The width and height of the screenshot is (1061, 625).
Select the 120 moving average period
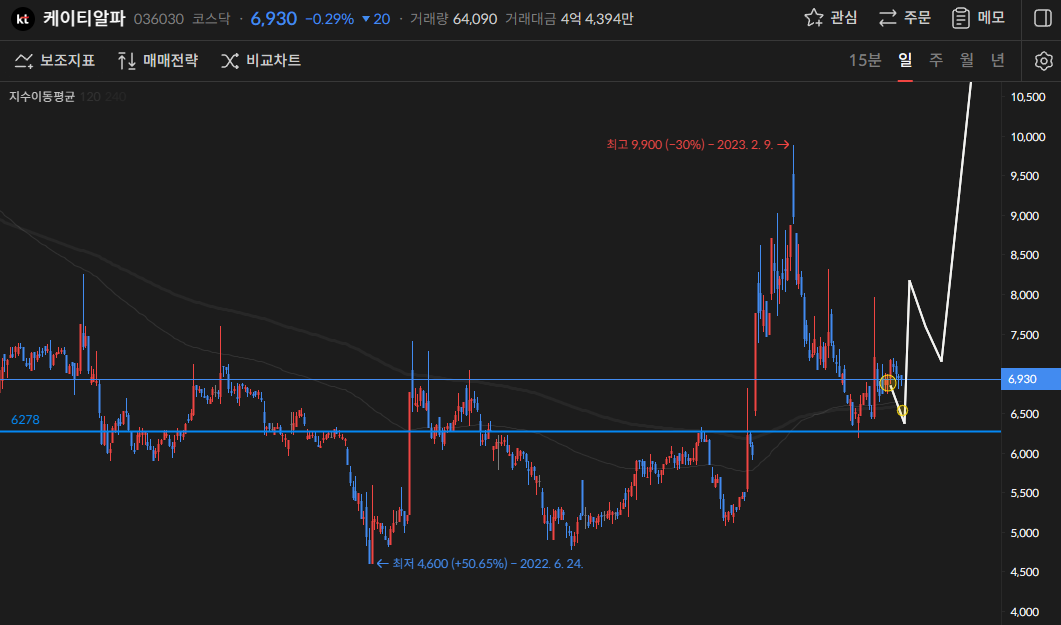coord(90,97)
